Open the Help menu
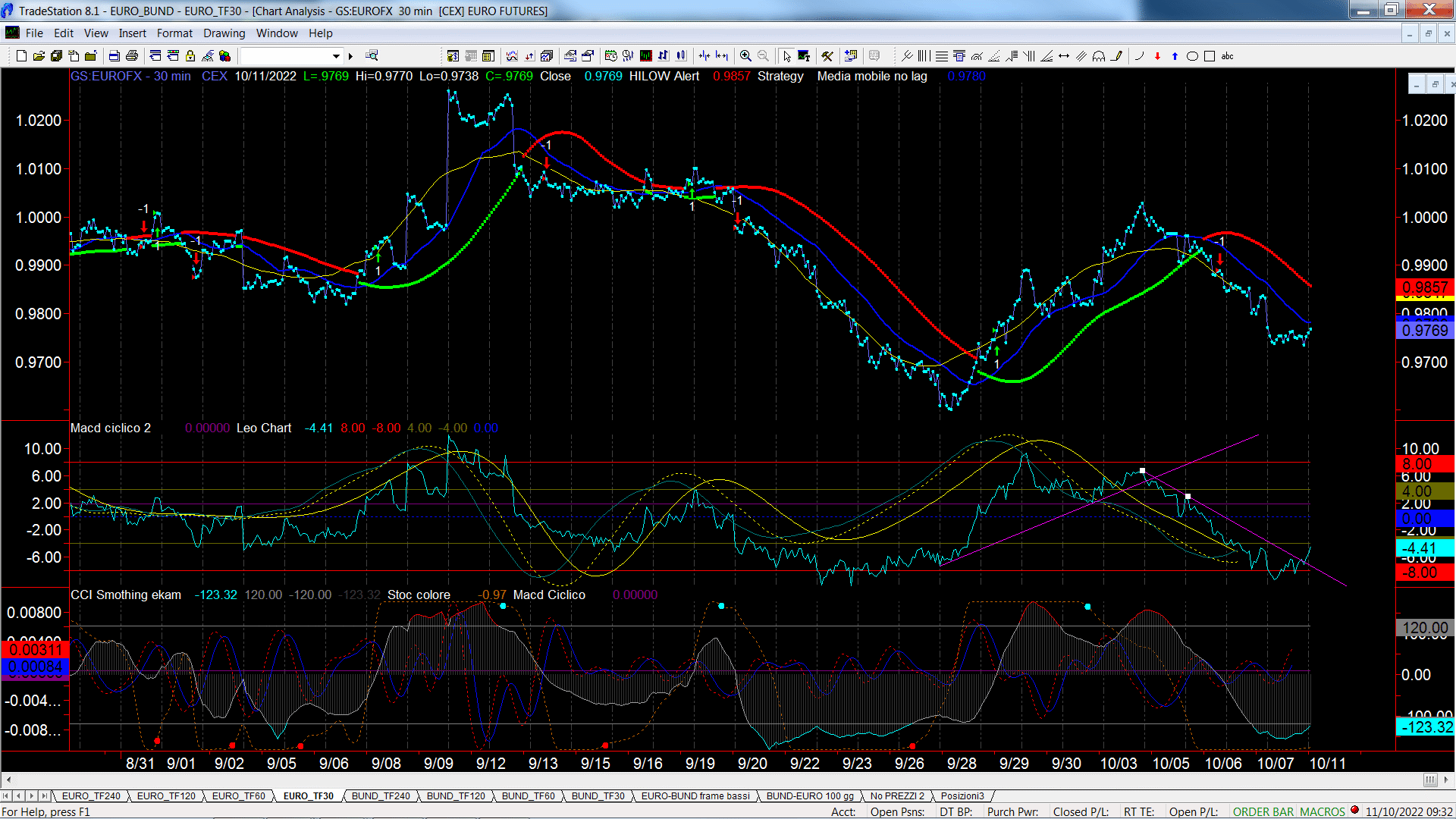 tap(320, 33)
